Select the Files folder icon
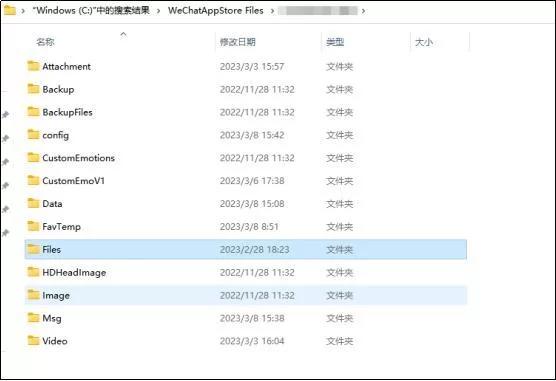 33,249
